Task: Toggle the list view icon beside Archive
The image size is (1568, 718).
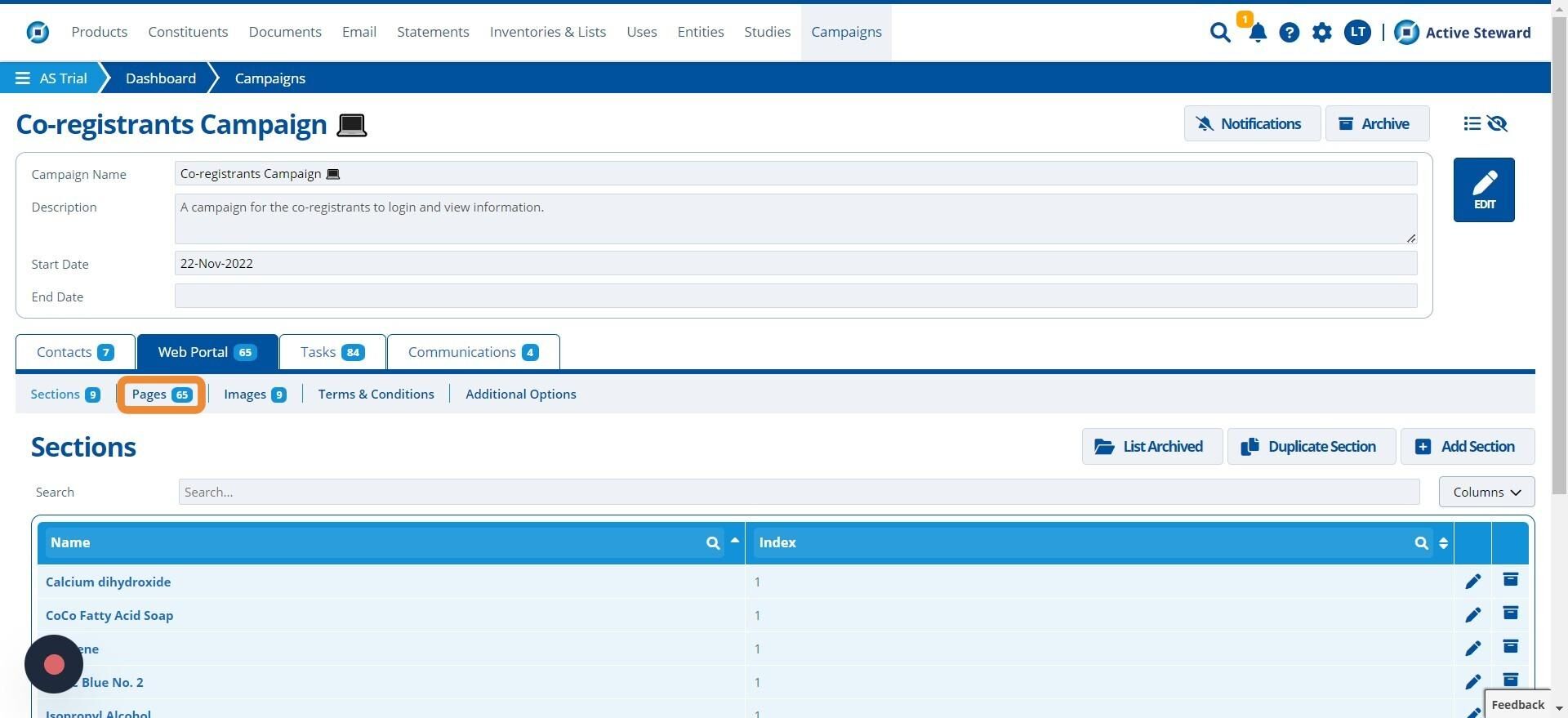Action: pos(1472,123)
